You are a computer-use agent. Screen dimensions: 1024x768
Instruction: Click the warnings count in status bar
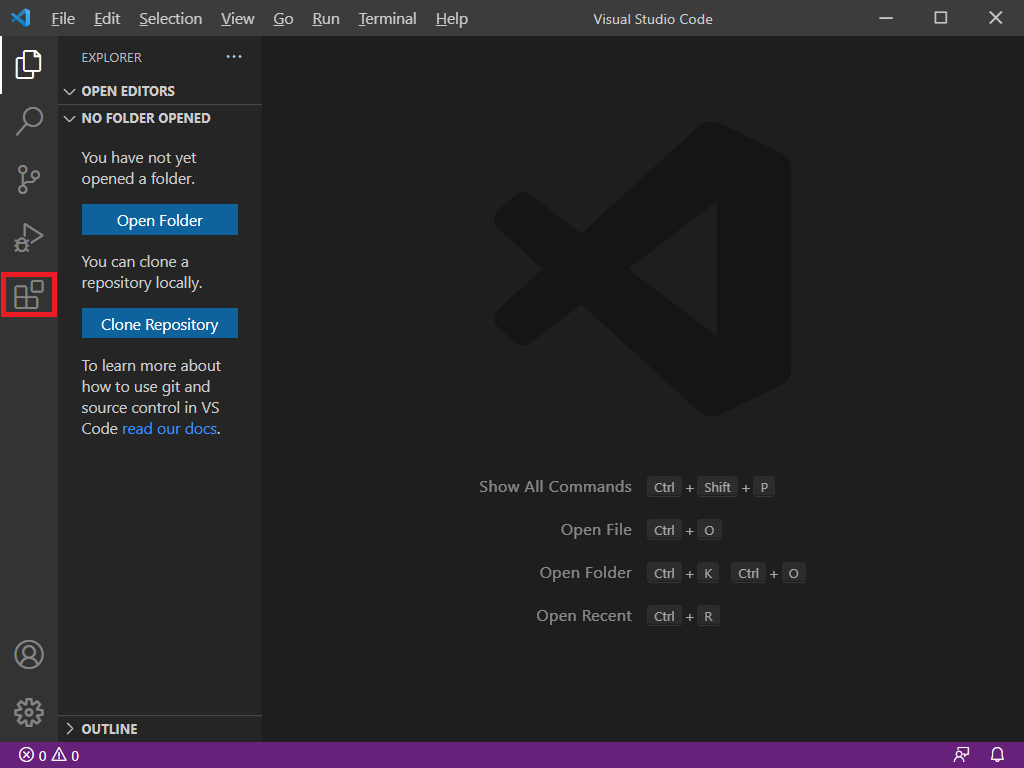click(x=65, y=756)
